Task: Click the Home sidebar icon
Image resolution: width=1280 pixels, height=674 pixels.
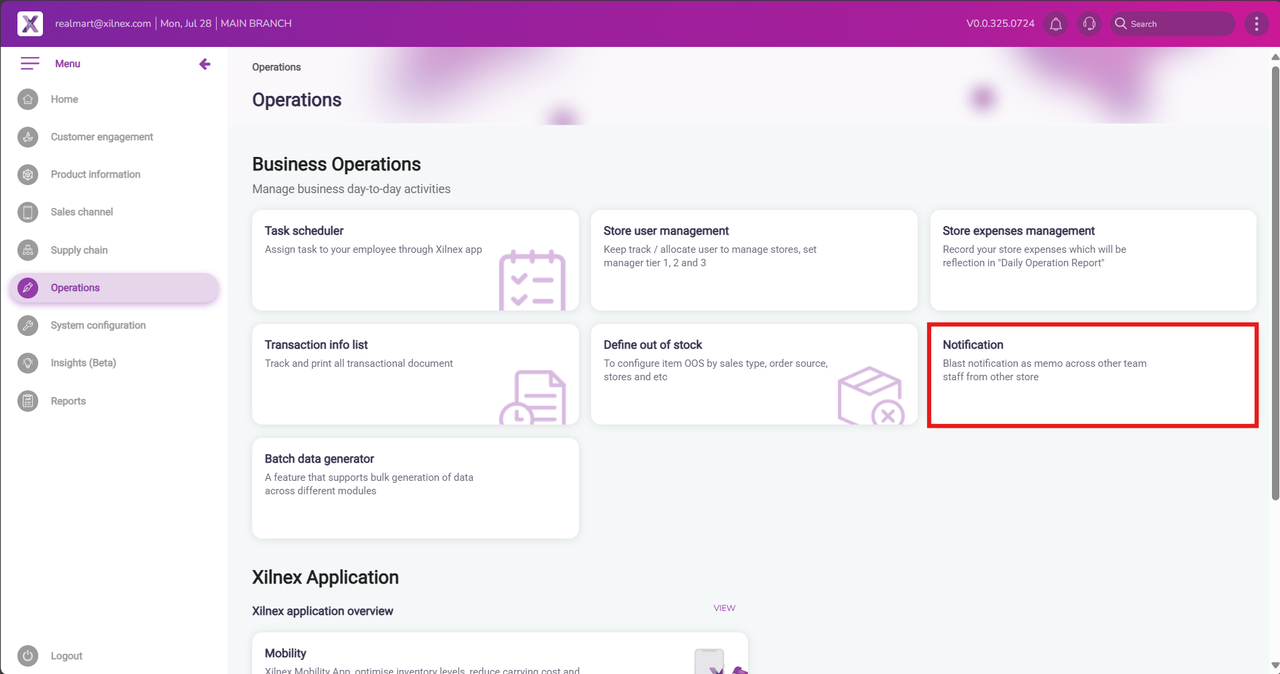Action: coord(28,99)
